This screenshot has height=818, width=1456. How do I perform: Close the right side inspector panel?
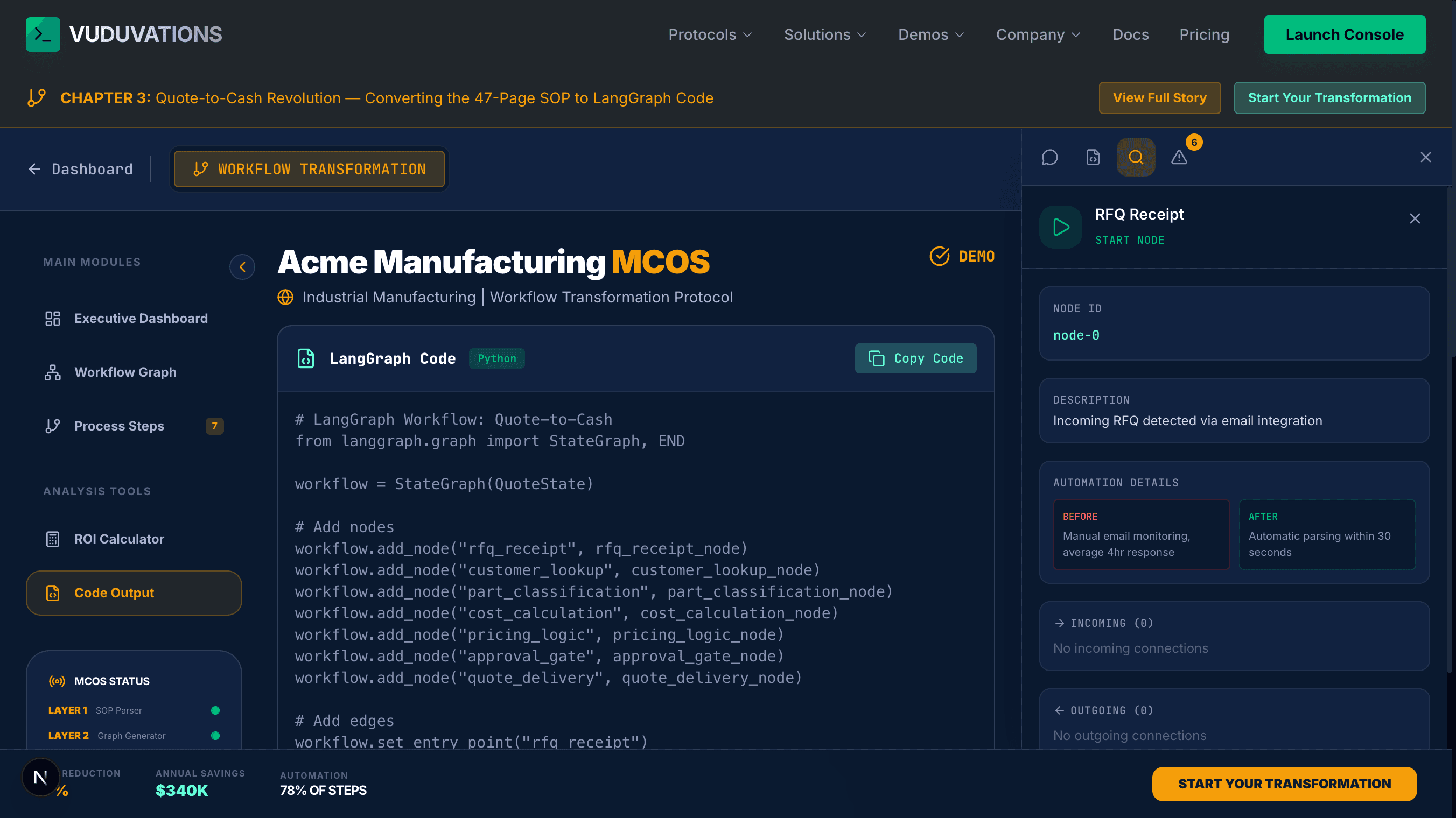tap(1425, 157)
